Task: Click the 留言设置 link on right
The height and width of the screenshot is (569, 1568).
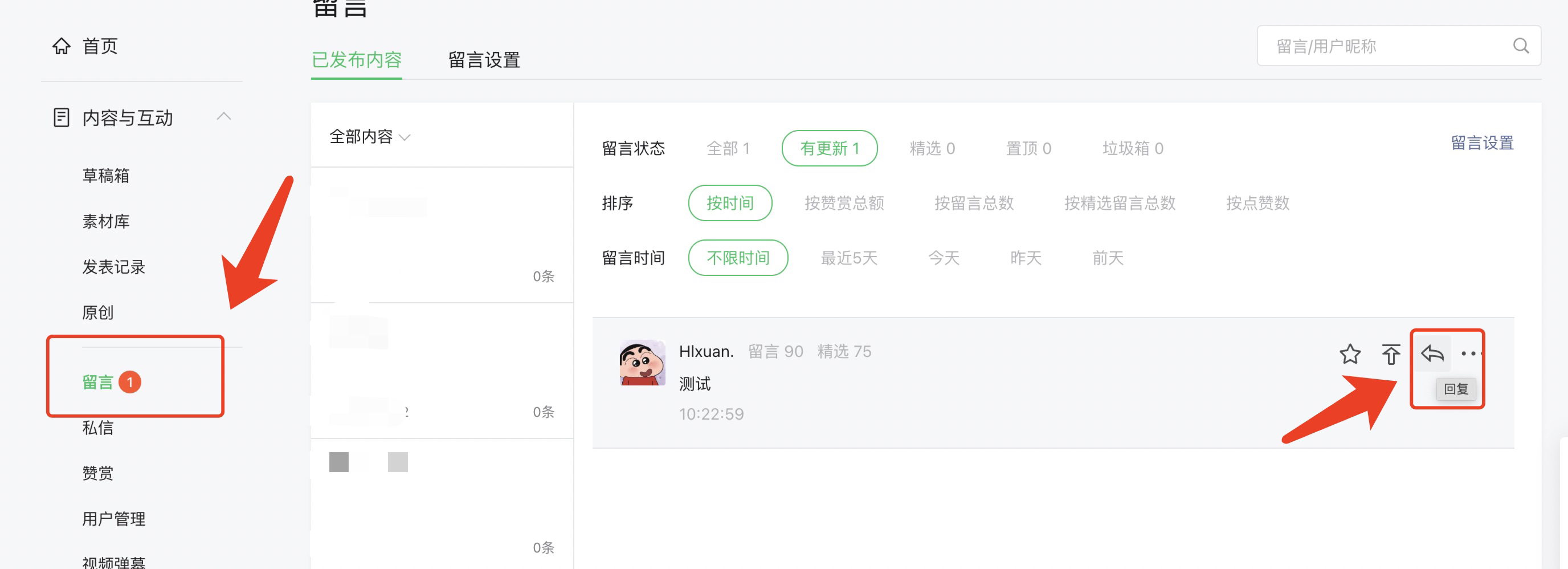Action: (1481, 143)
